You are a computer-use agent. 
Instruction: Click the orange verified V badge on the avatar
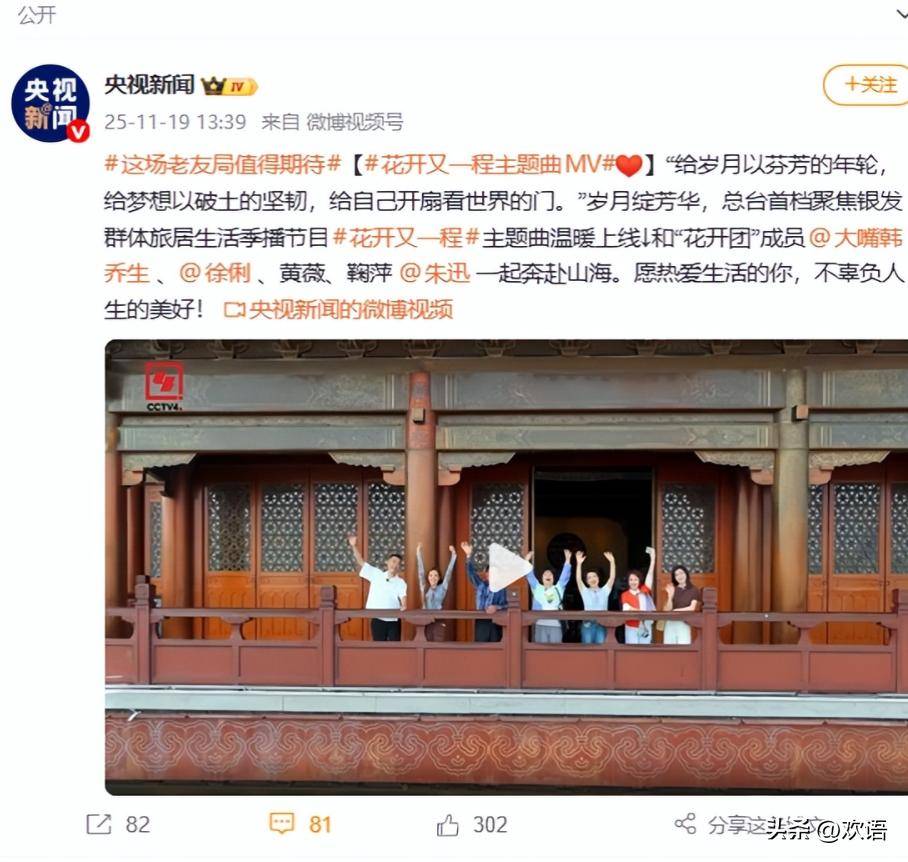point(78,131)
